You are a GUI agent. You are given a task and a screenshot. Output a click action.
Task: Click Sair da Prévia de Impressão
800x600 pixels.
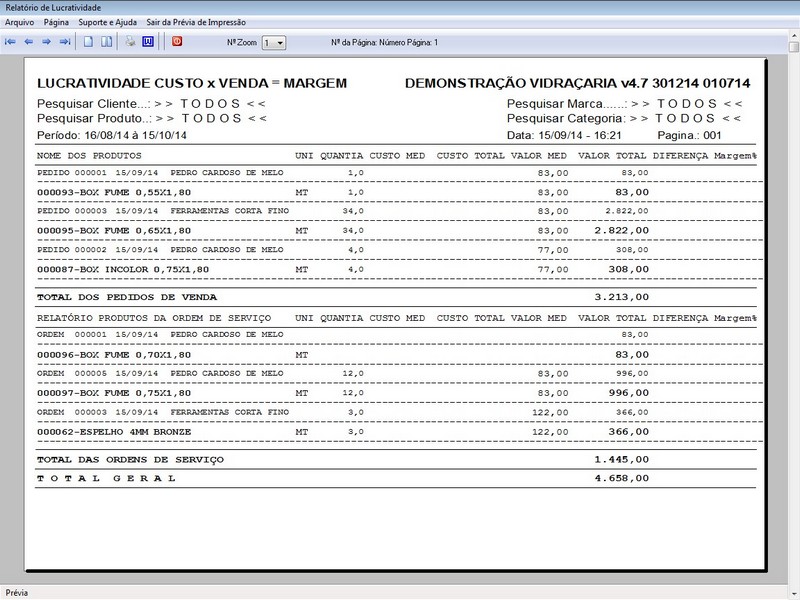click(194, 21)
